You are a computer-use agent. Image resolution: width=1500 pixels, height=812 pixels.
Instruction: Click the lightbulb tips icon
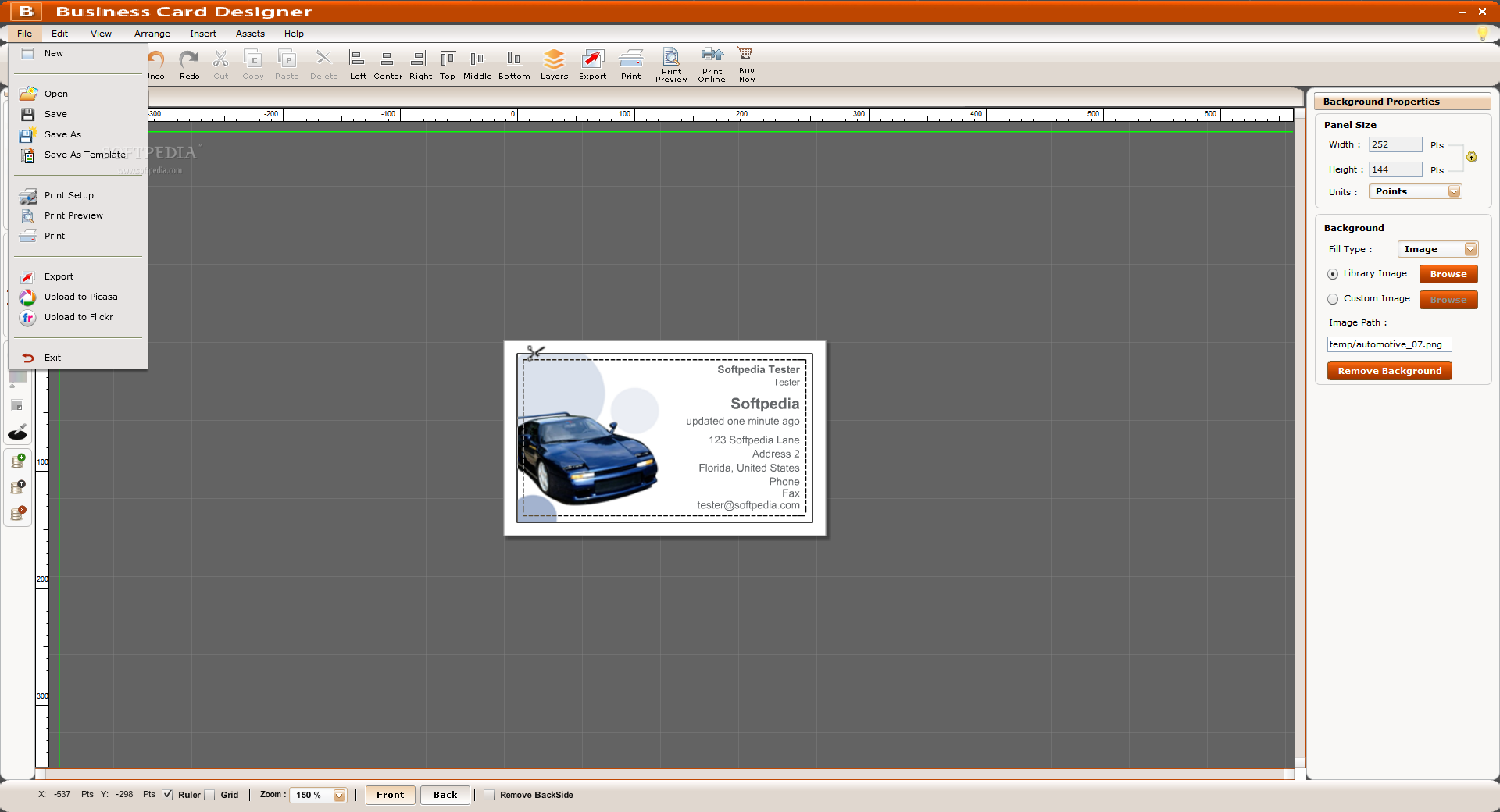click(1482, 34)
